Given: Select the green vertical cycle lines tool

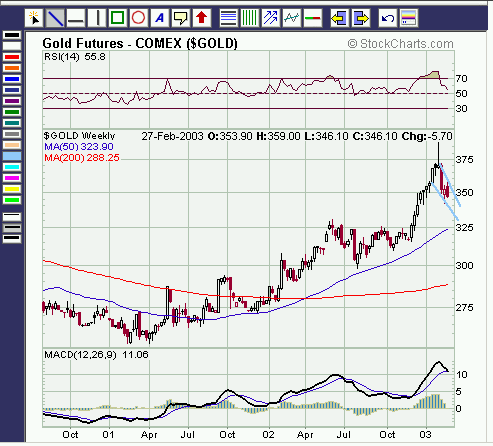Looking at the screenshot, I should point(250,18).
